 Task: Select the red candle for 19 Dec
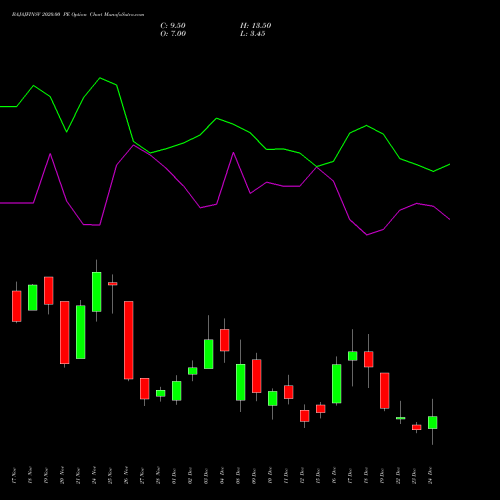[385, 391]
